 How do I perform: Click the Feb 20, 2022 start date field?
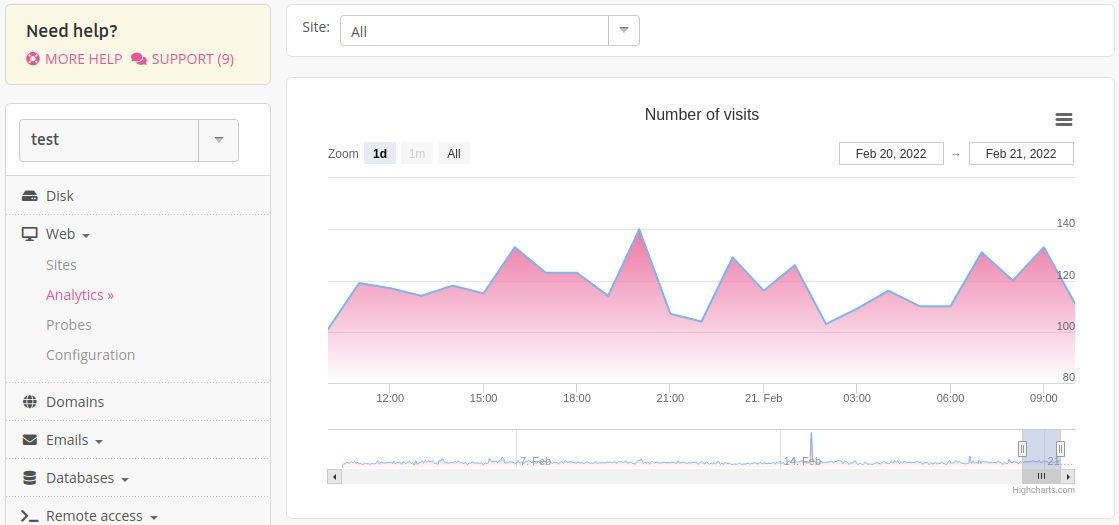(891, 154)
